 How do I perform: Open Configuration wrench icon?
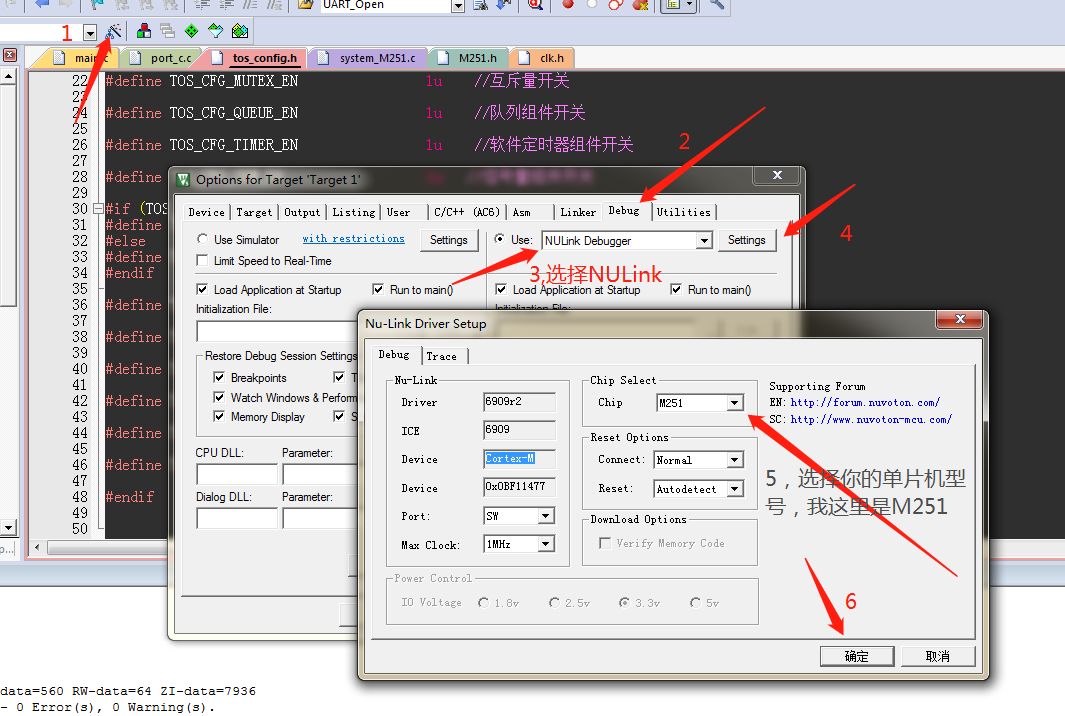[717, 4]
